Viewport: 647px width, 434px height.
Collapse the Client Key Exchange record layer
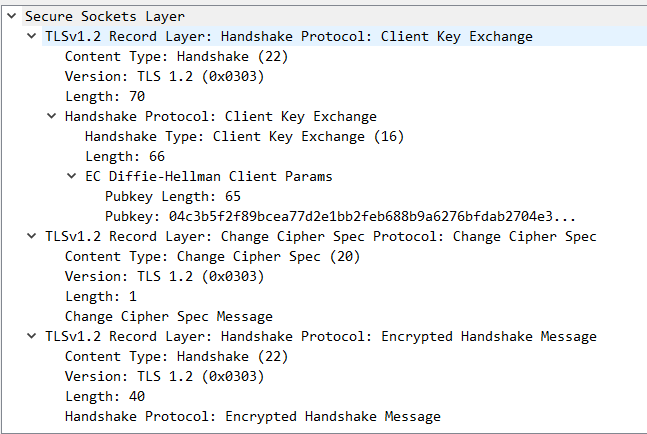[31, 36]
